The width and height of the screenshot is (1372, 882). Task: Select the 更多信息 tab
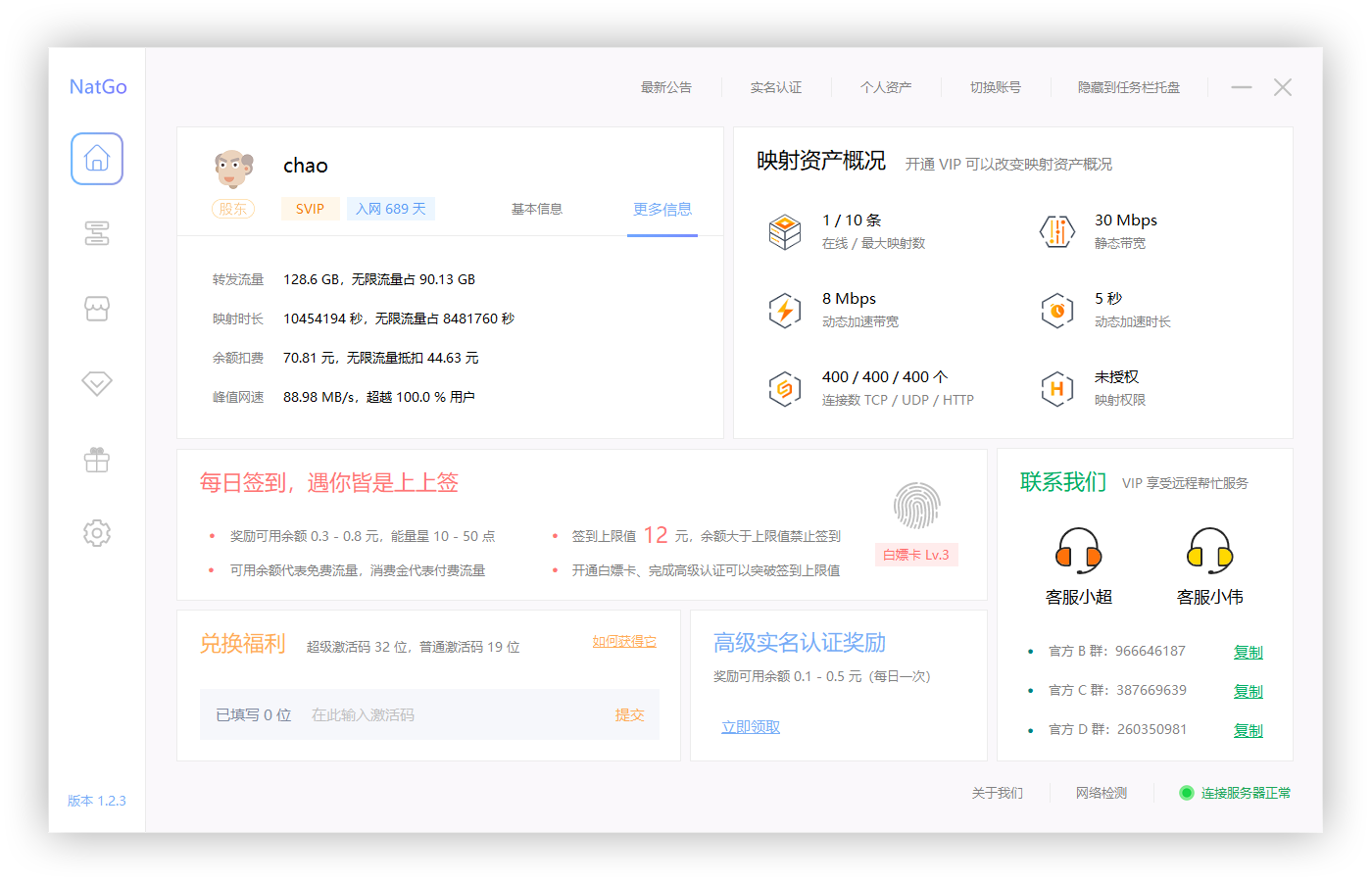[661, 209]
